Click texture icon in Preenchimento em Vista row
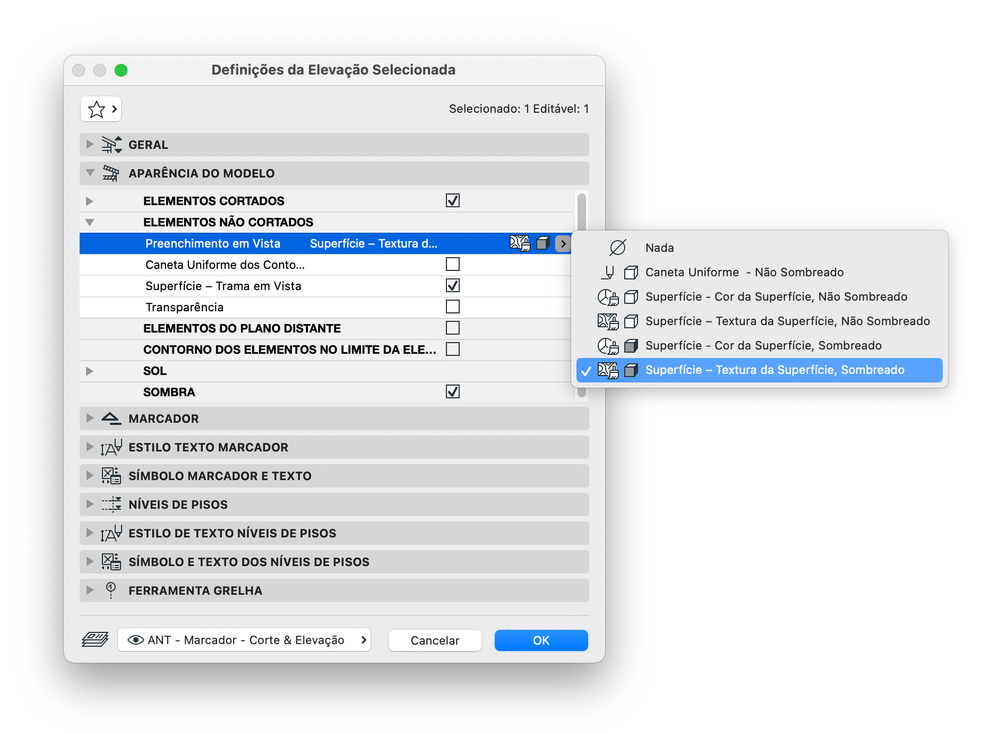Screen dimensions: 999x733 [520, 243]
